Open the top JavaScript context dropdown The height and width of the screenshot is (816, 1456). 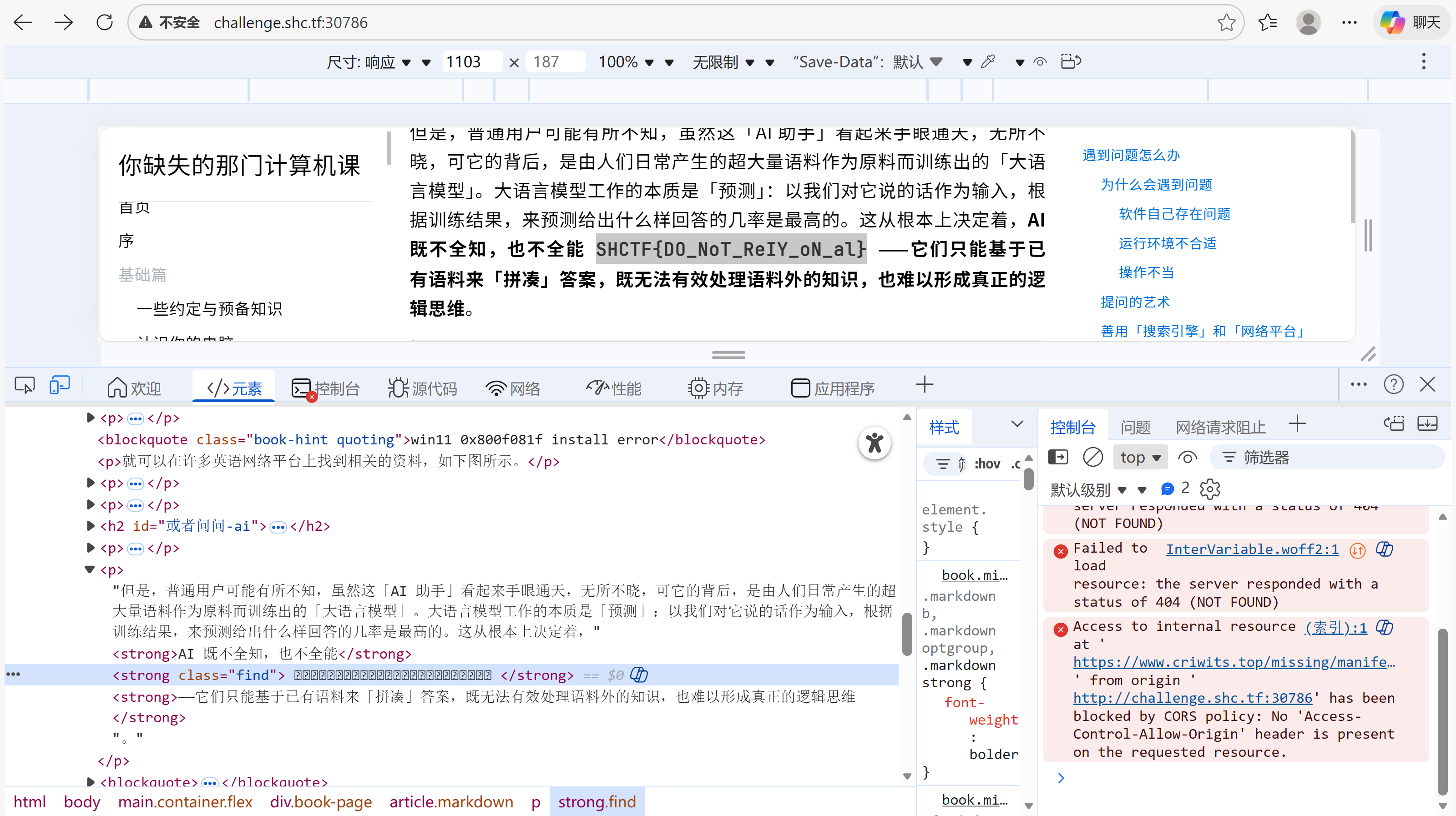click(x=1140, y=457)
